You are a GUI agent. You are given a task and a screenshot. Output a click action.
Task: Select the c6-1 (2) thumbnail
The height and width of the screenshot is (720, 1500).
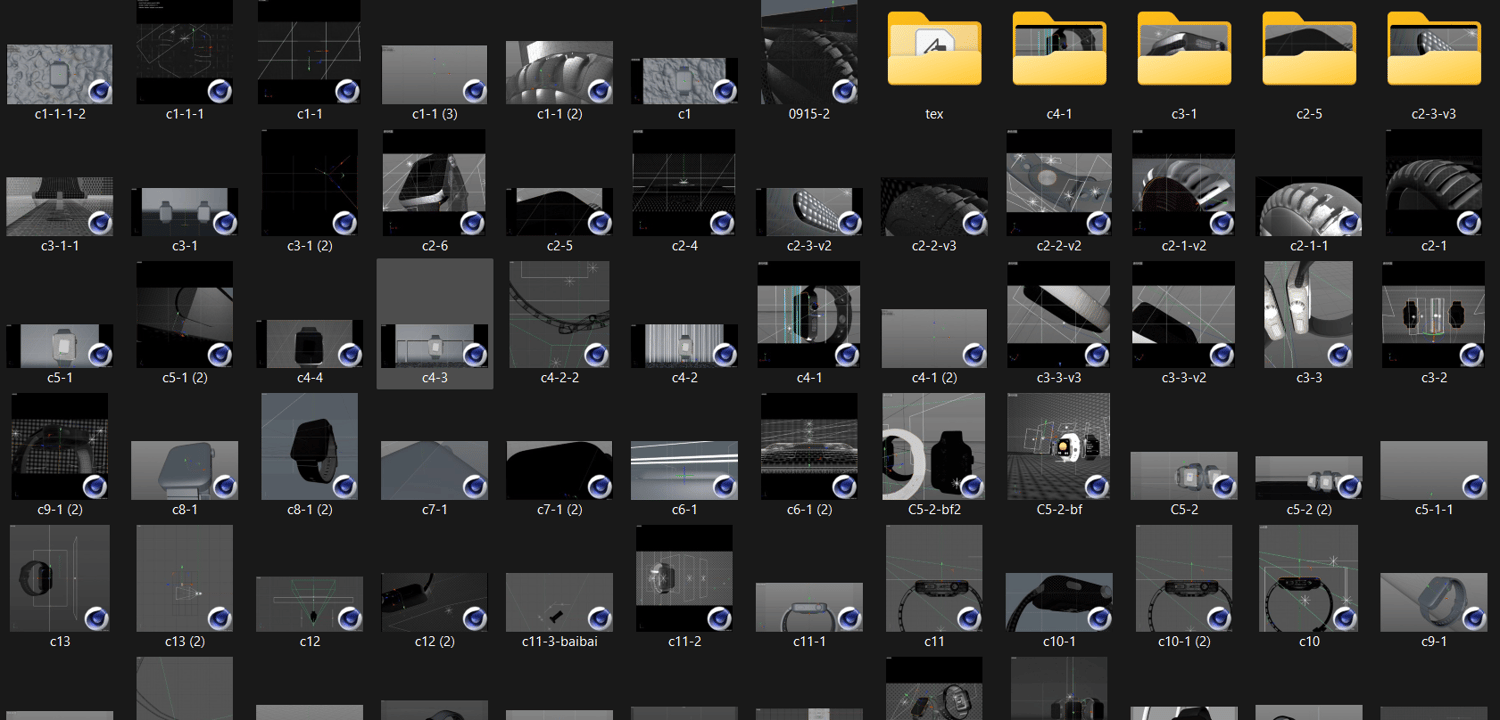(x=809, y=446)
